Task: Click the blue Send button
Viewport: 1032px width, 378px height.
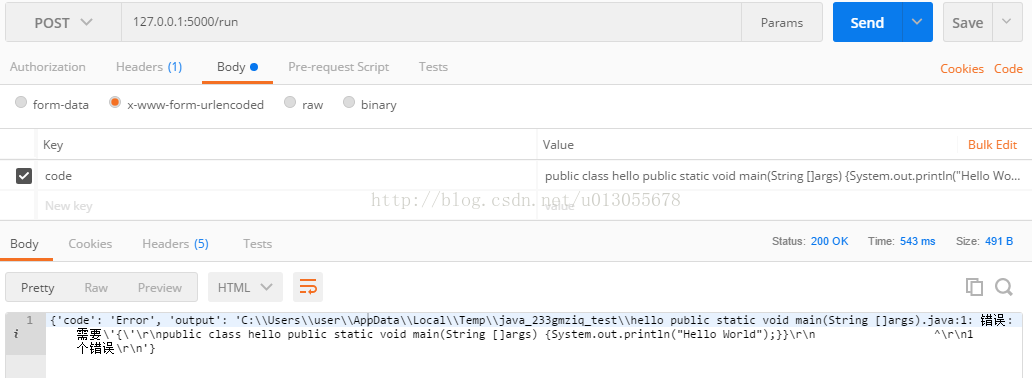Action: [867, 22]
